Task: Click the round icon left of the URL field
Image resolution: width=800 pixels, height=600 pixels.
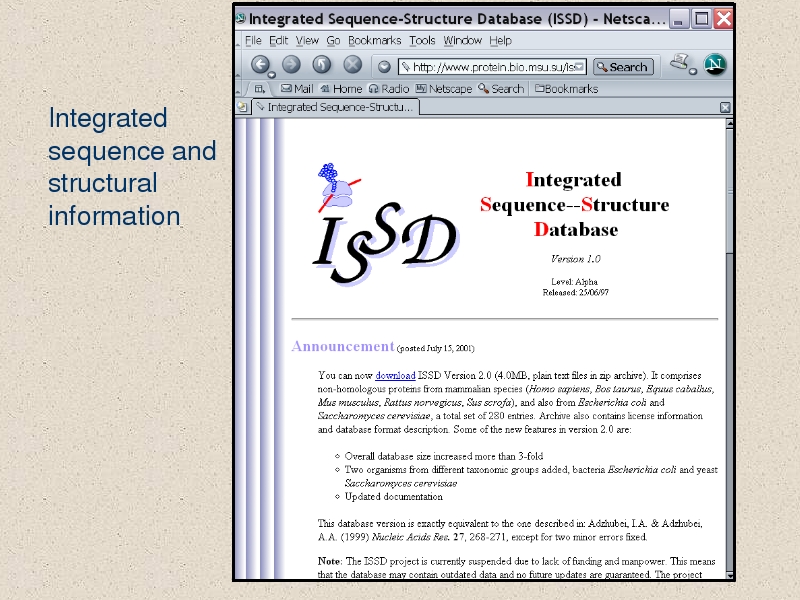Action: (x=384, y=66)
